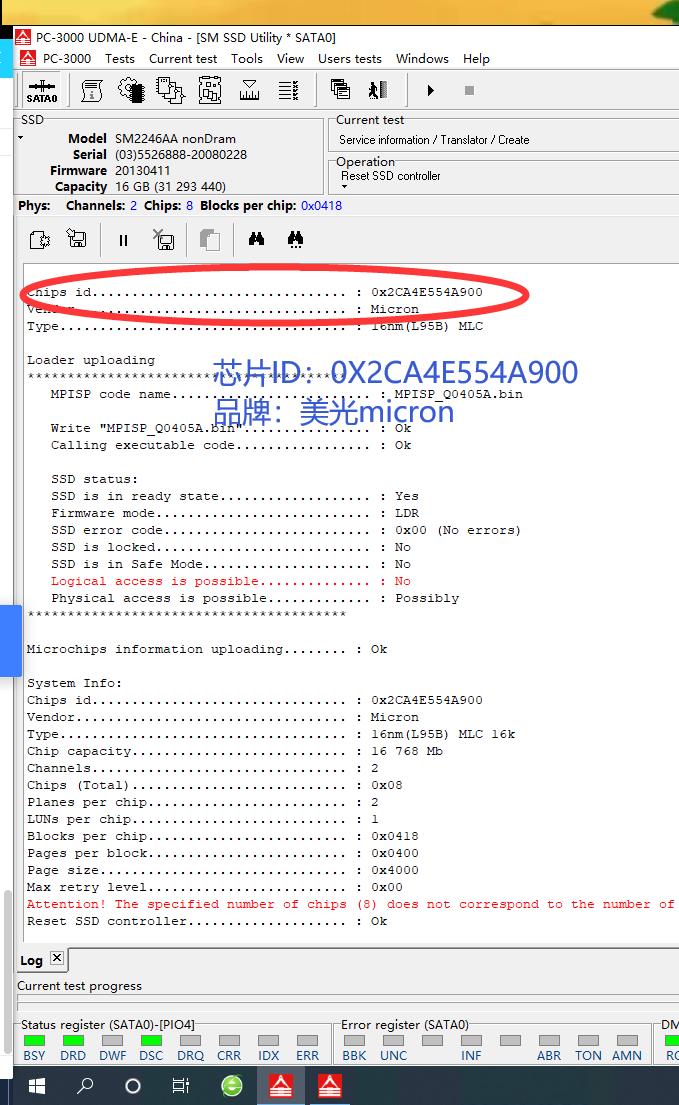Screen dimensions: 679x1105
Task: Click the Serial number value
Action: (181, 154)
